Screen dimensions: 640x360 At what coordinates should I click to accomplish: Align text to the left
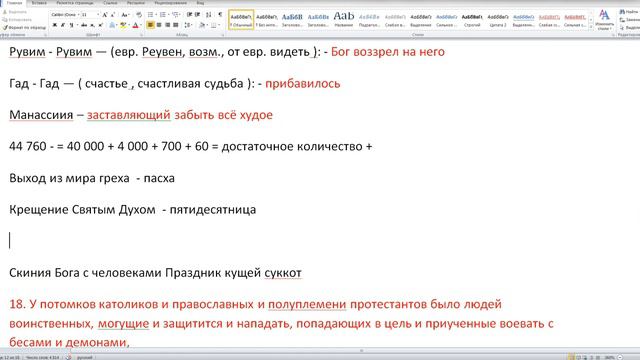150,25
